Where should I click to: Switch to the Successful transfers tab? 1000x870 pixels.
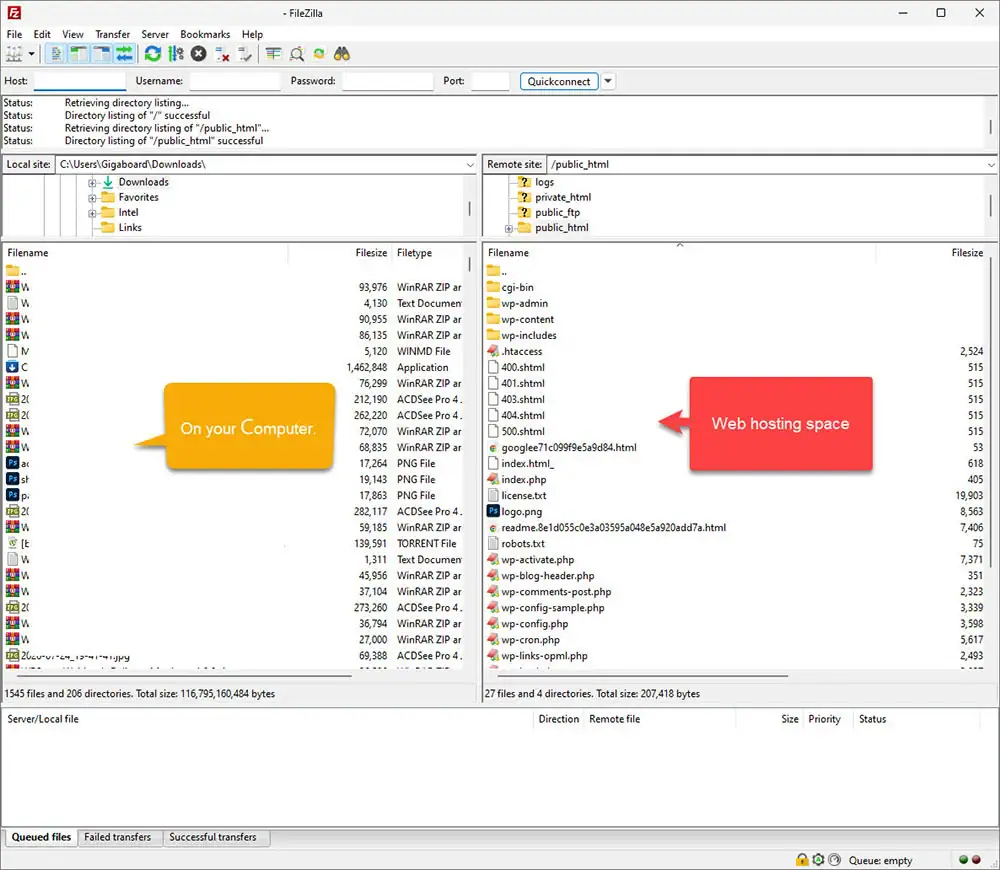point(212,837)
